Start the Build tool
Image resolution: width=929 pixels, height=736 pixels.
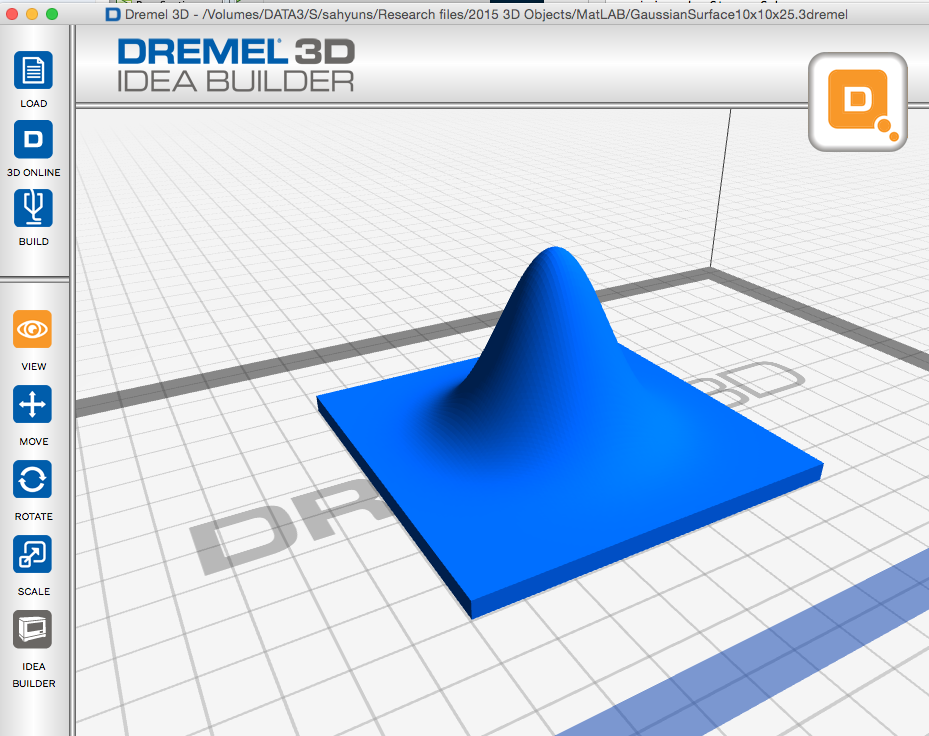[33, 208]
